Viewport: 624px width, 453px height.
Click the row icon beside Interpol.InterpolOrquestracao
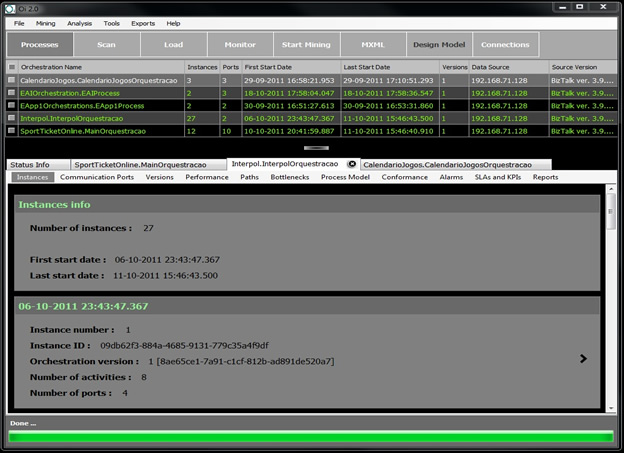click(12, 117)
